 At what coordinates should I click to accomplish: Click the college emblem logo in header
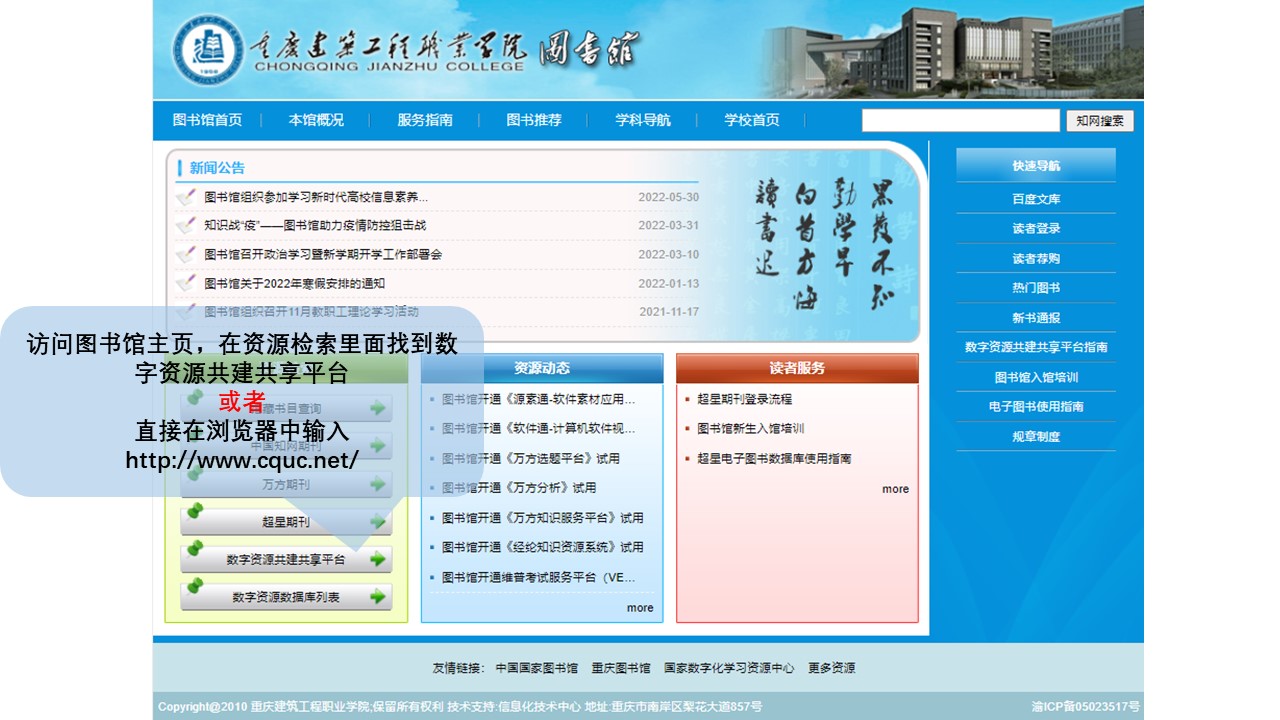(208, 50)
